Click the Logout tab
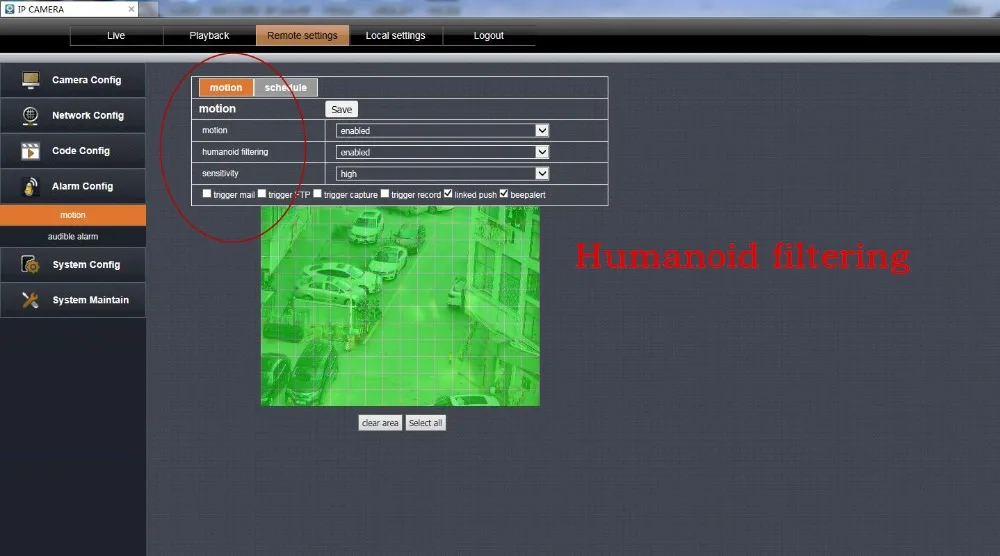1000x556 pixels. (x=489, y=36)
